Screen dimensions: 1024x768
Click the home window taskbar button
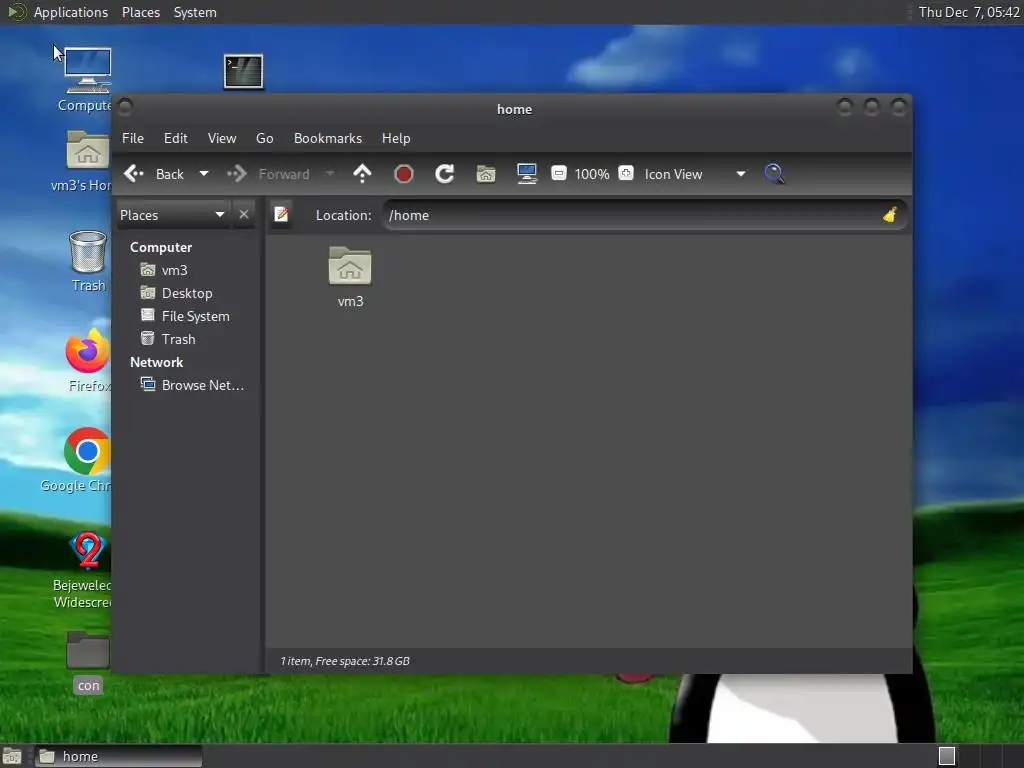[x=118, y=756]
